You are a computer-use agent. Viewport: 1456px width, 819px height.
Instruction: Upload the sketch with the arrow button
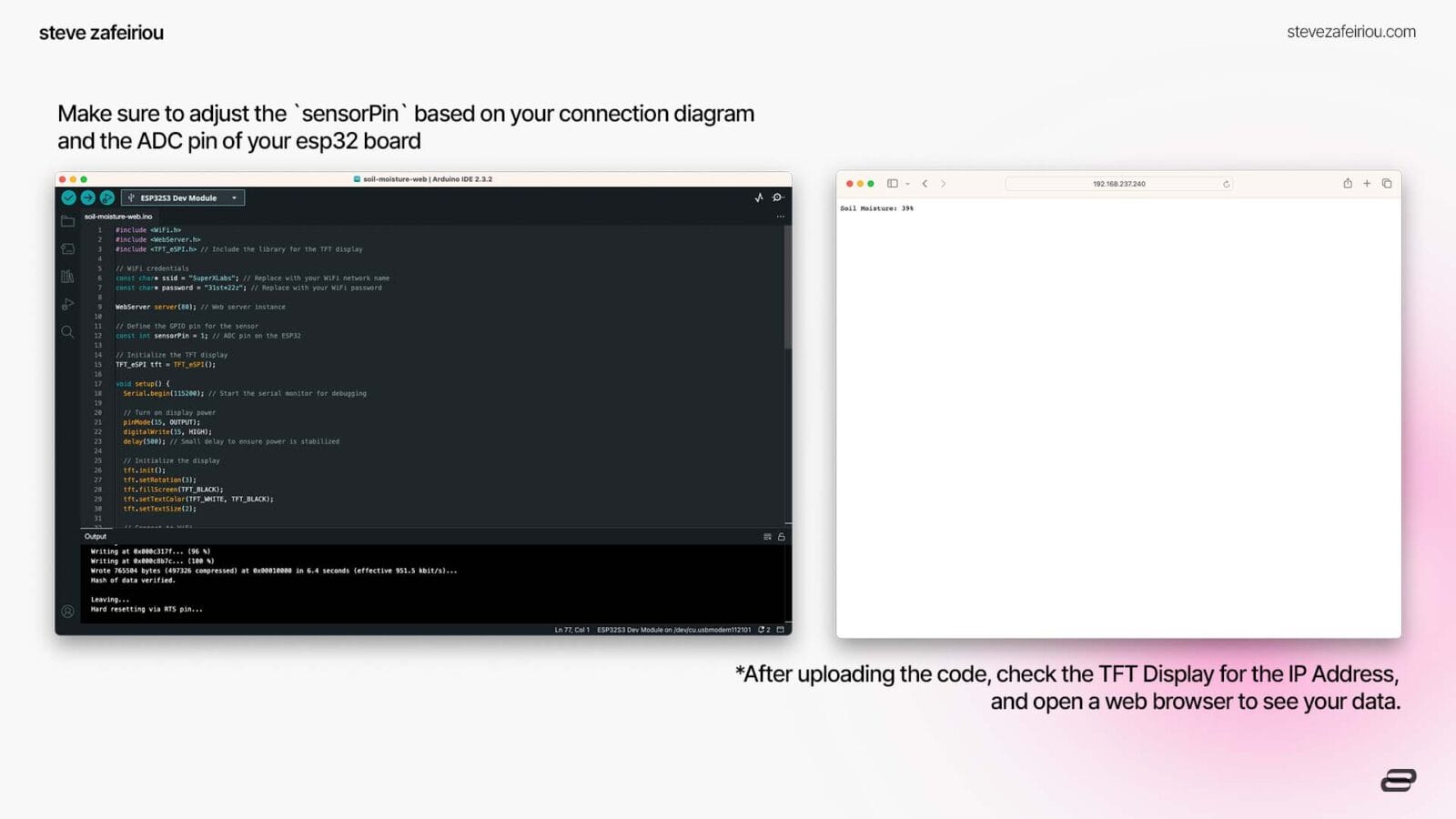(x=87, y=197)
